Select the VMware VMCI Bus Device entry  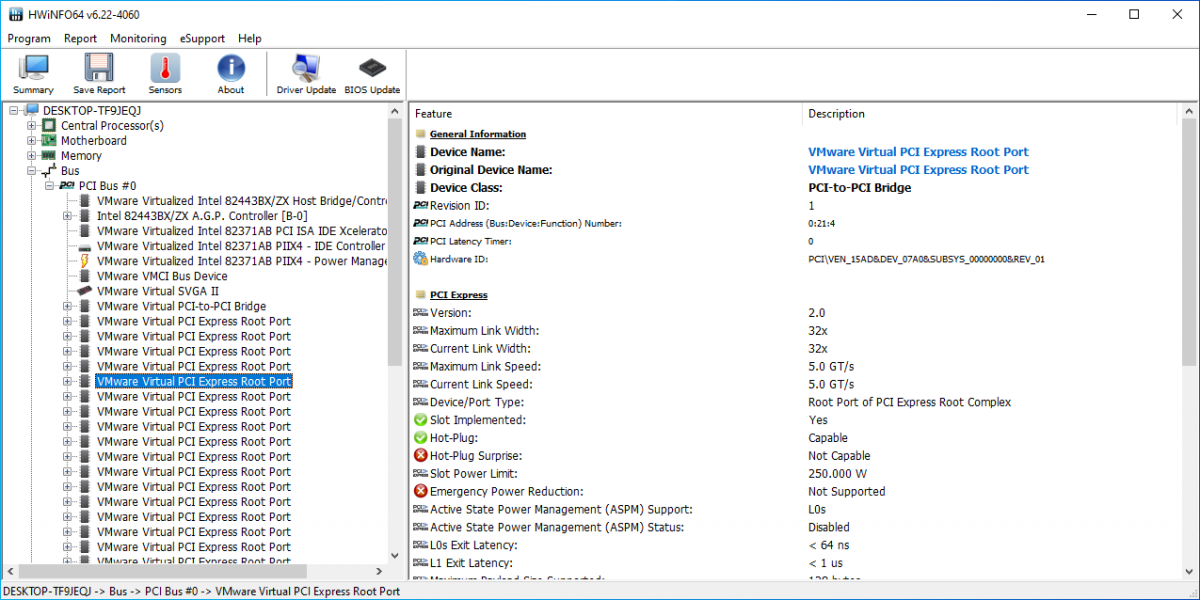161,276
